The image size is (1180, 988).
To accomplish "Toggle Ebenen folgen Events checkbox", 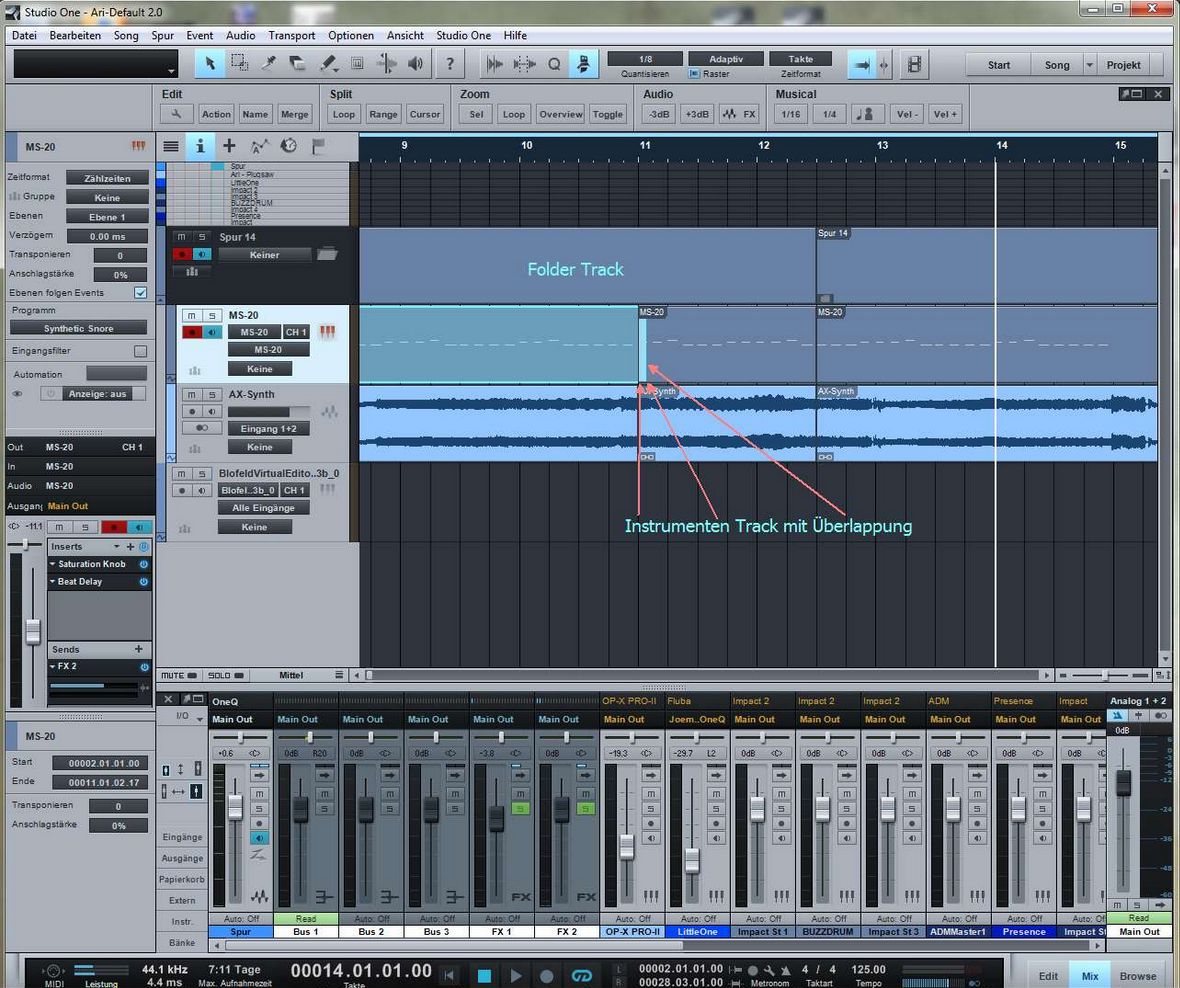I will point(141,293).
